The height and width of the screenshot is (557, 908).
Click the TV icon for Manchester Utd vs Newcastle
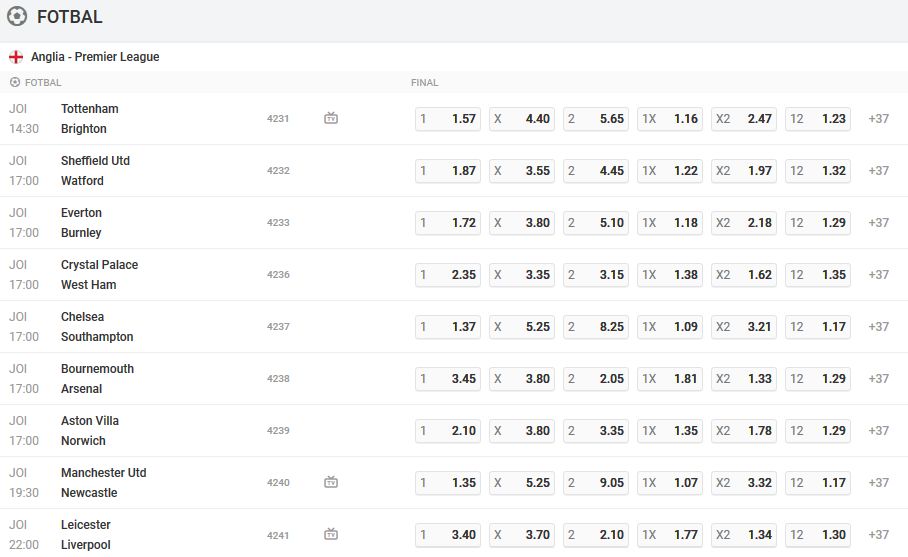click(x=331, y=482)
